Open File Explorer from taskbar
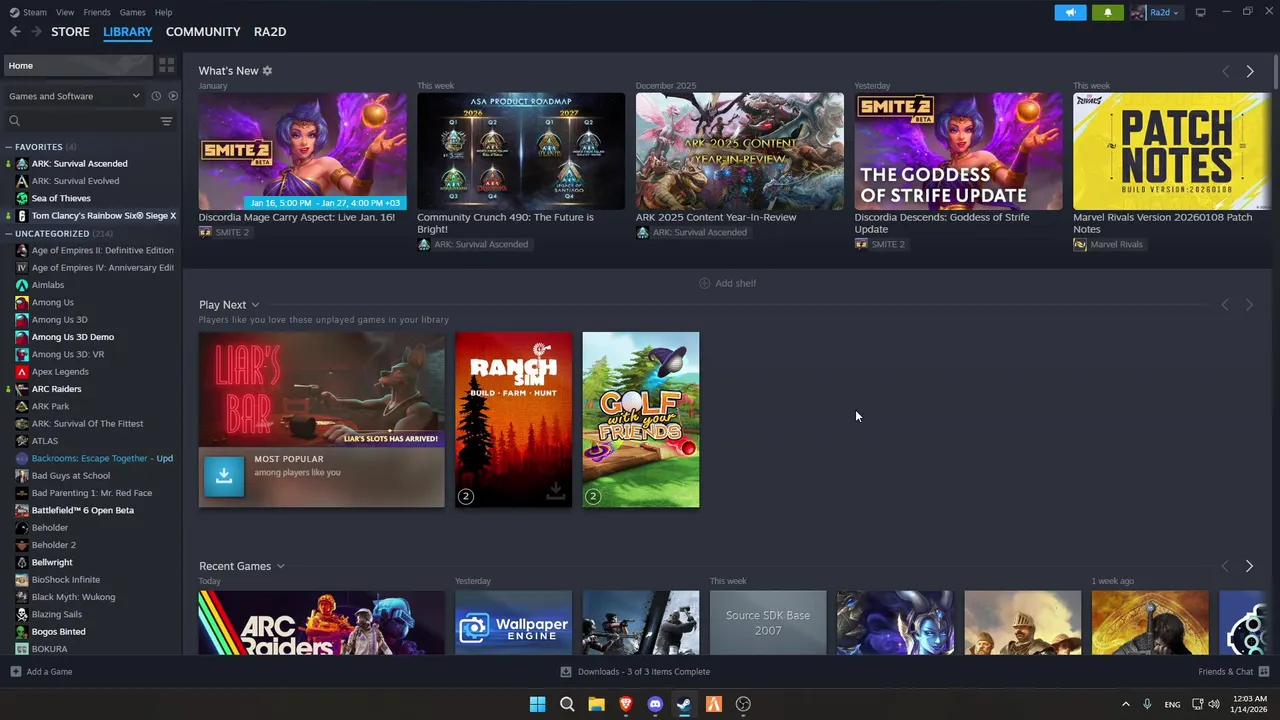Screen dimensions: 1280x720 click(x=596, y=704)
